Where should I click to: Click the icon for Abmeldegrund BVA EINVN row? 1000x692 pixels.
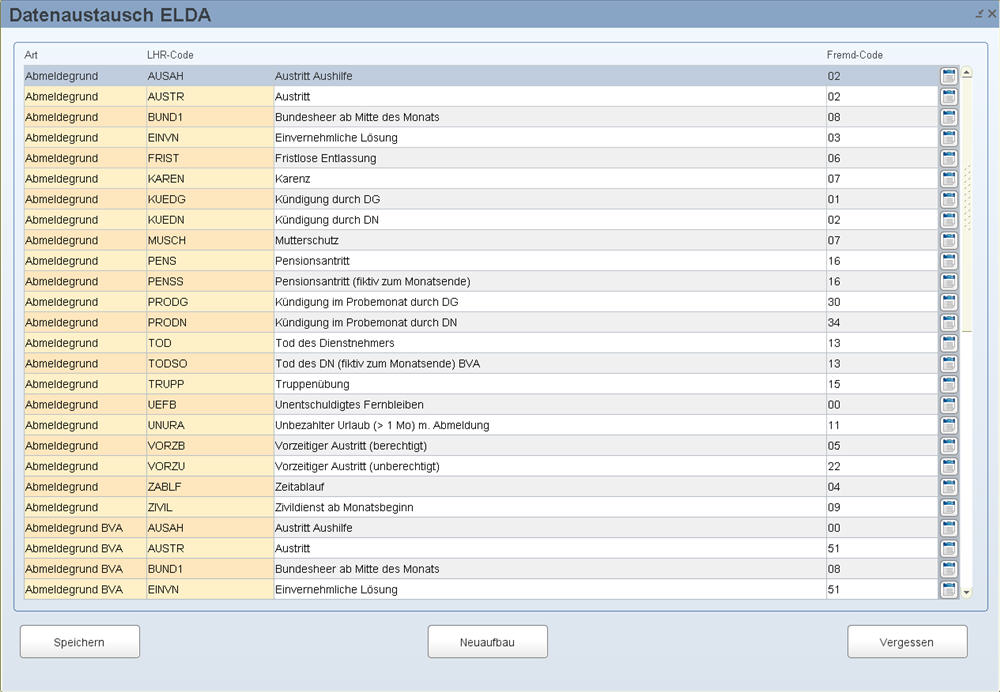pyautogui.click(x=948, y=589)
